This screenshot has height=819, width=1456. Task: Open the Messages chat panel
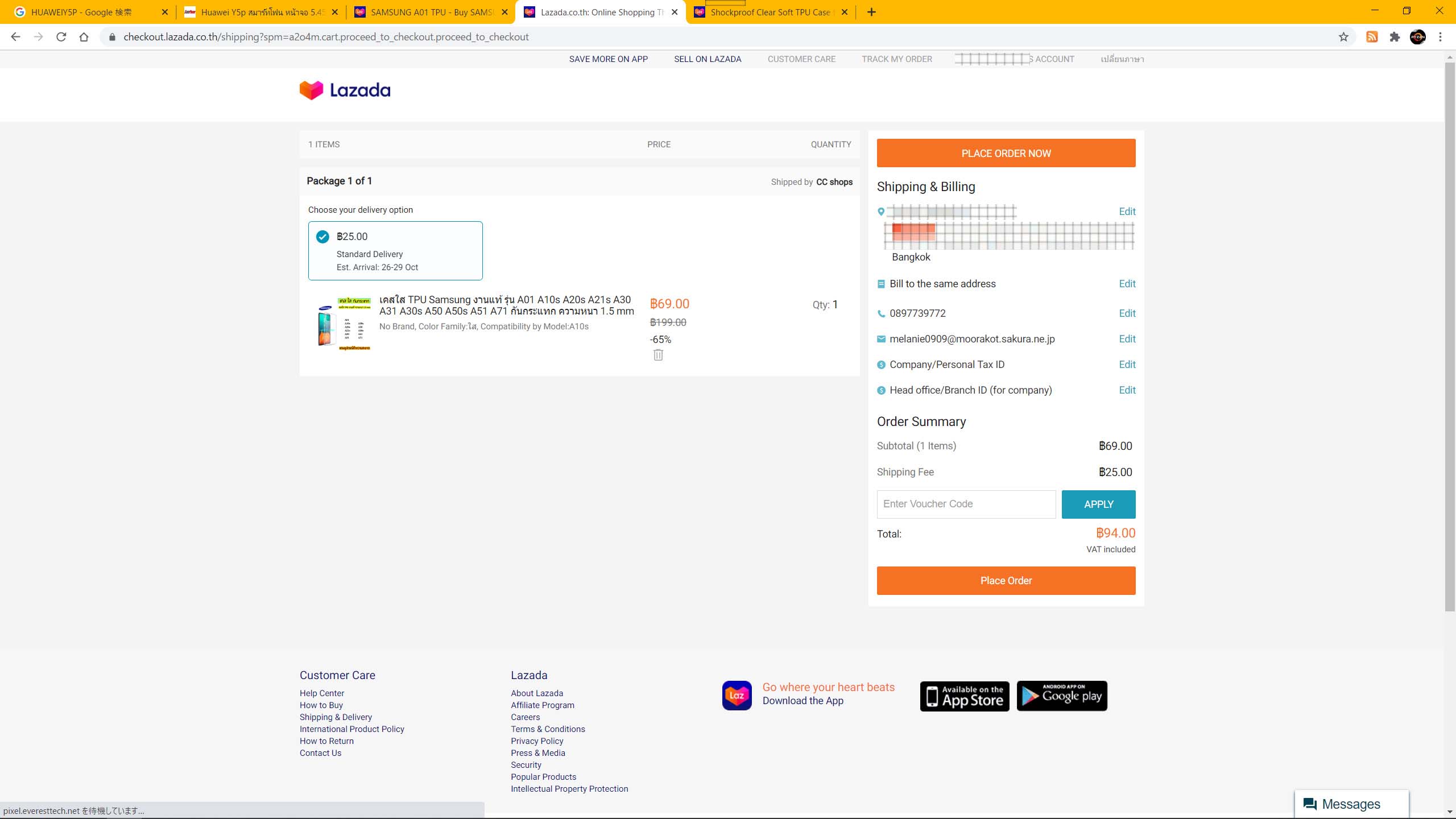[x=1351, y=804]
